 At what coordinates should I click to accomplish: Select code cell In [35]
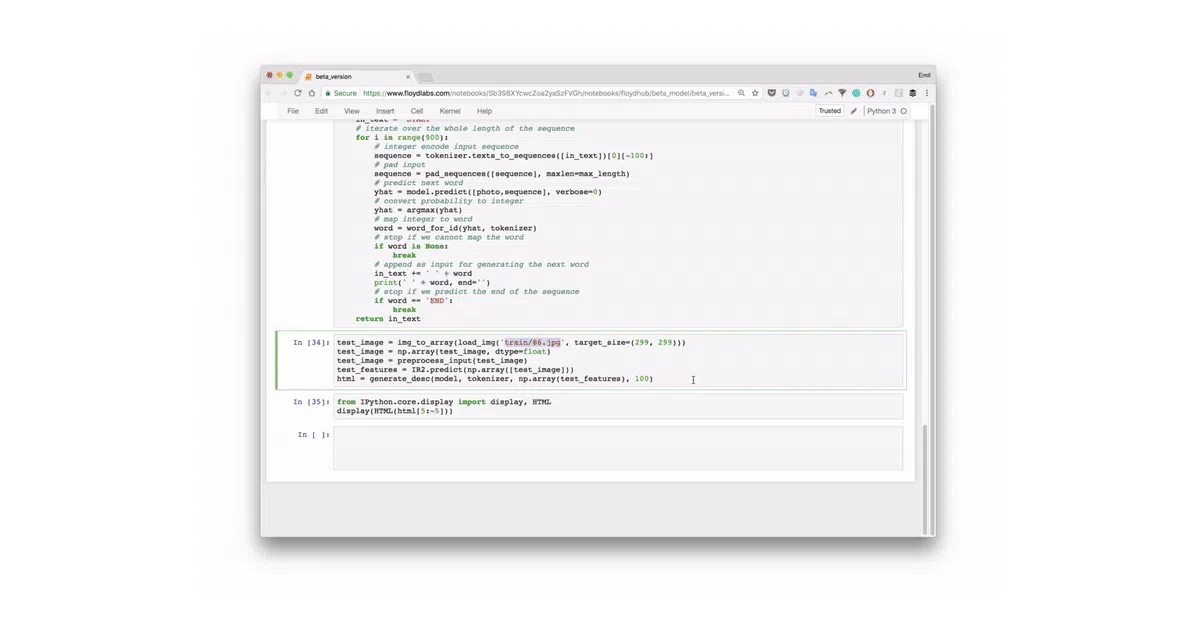619,406
